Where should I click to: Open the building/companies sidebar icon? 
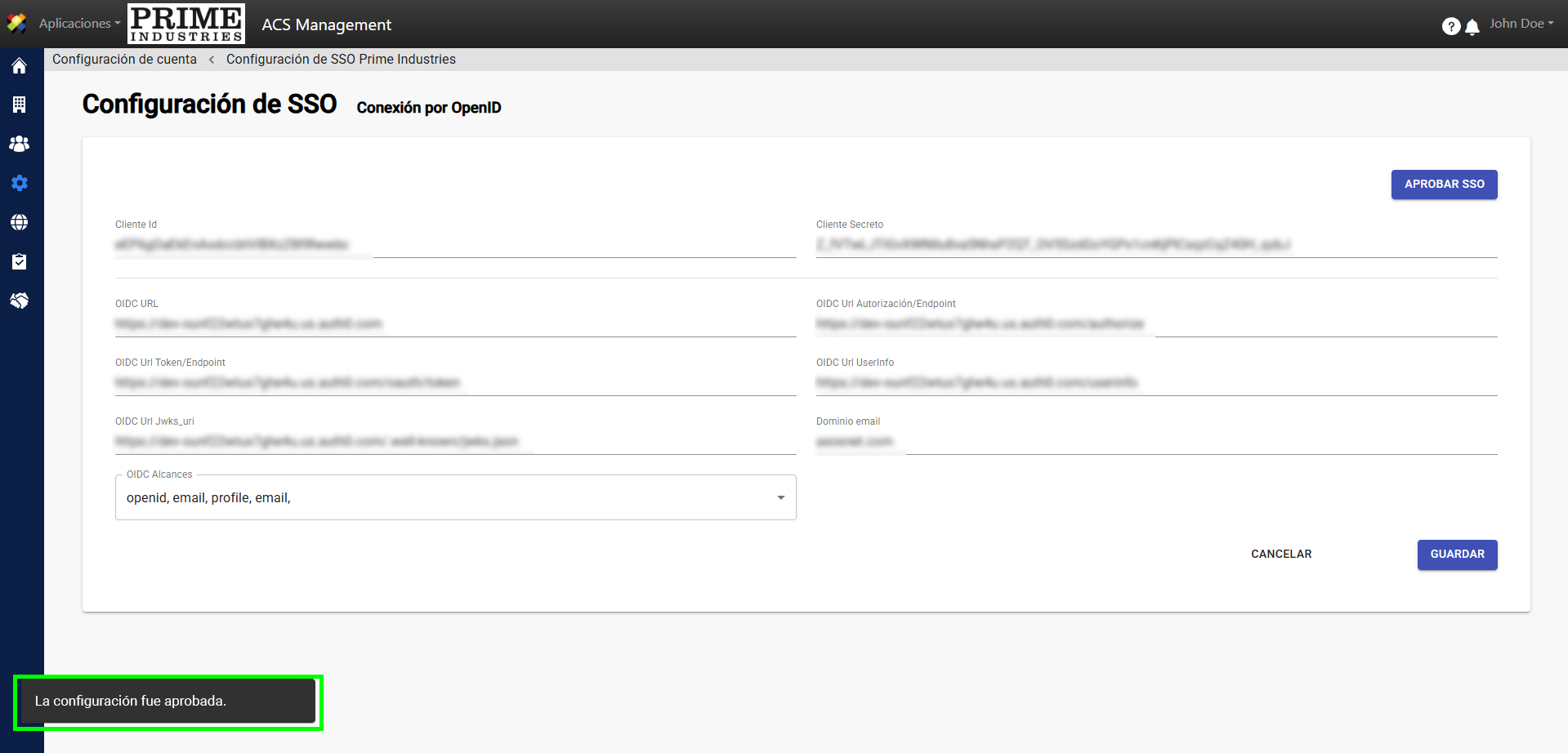click(20, 105)
